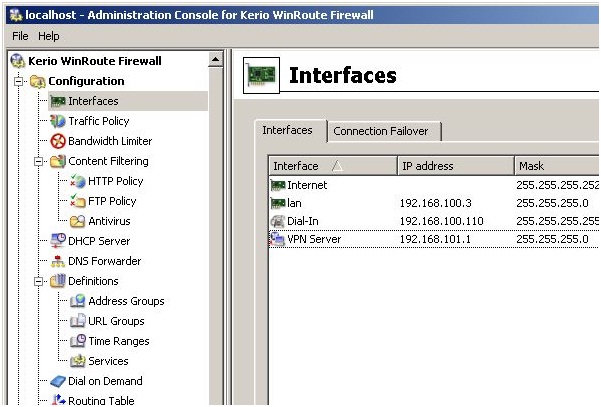Image resolution: width=601 pixels, height=407 pixels.
Task: Click the Antivirus icon
Action: [x=78, y=221]
